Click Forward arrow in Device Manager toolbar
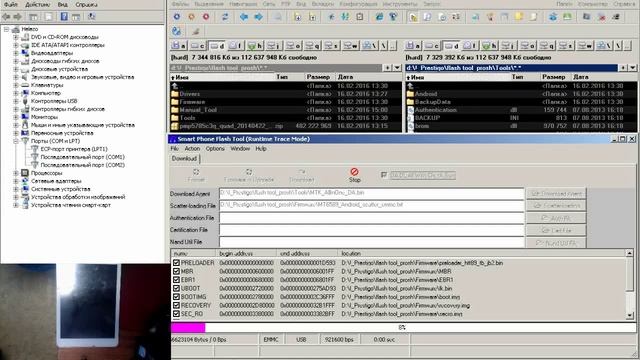This screenshot has width=640, height=360. tap(18, 17)
